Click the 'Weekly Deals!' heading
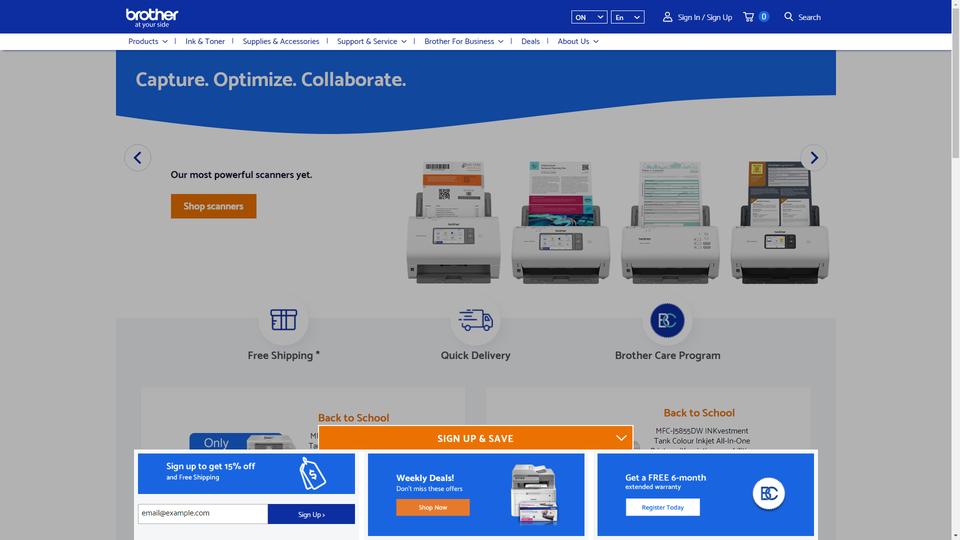This screenshot has height=540, width=960. click(425, 478)
